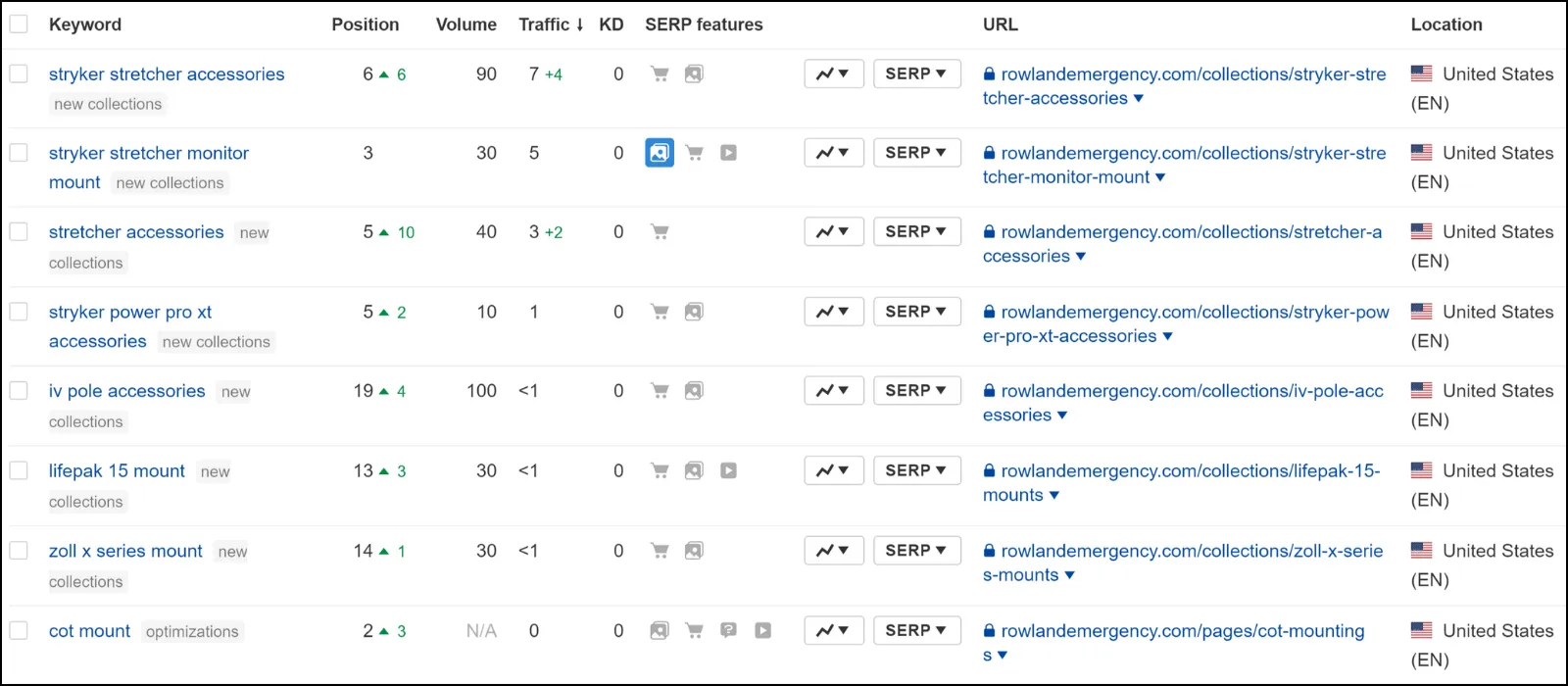Check the stryker power pro xt accessories checkbox
This screenshot has height=686, width=1568.
19,312
